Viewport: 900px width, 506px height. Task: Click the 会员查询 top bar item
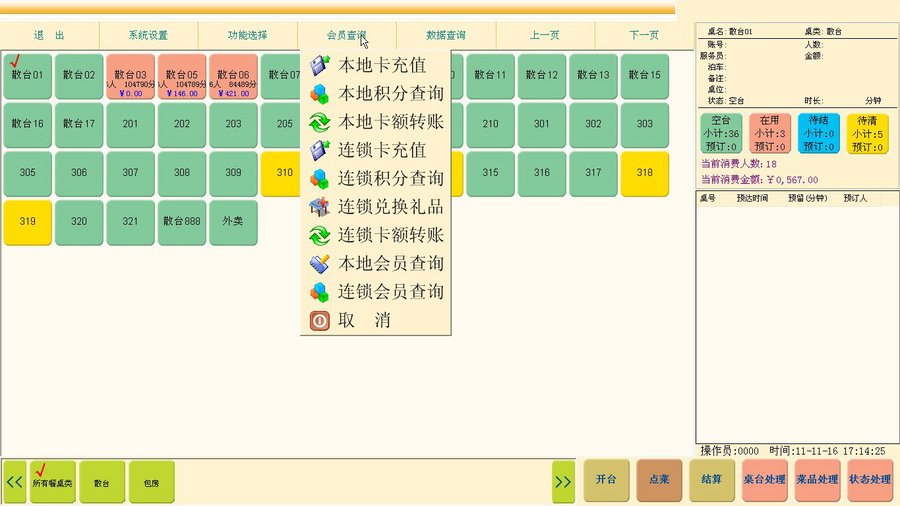coord(347,35)
